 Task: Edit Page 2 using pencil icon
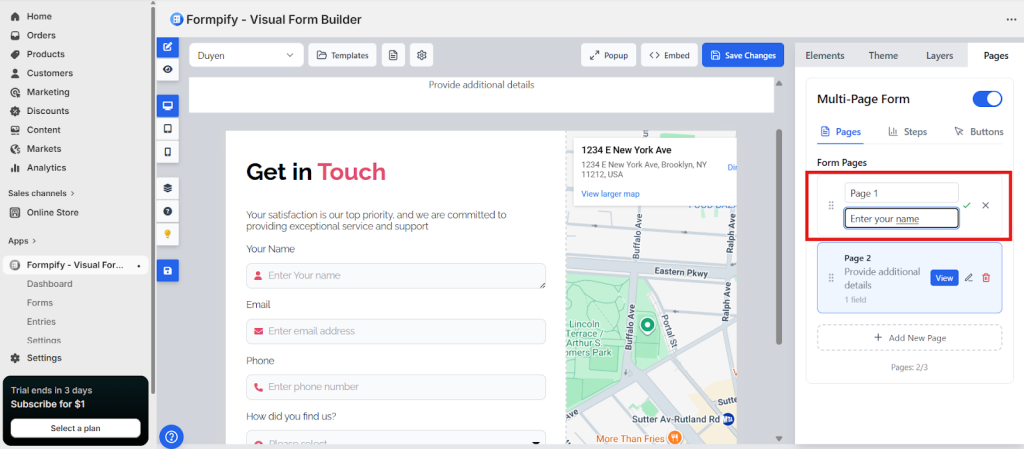[968, 277]
